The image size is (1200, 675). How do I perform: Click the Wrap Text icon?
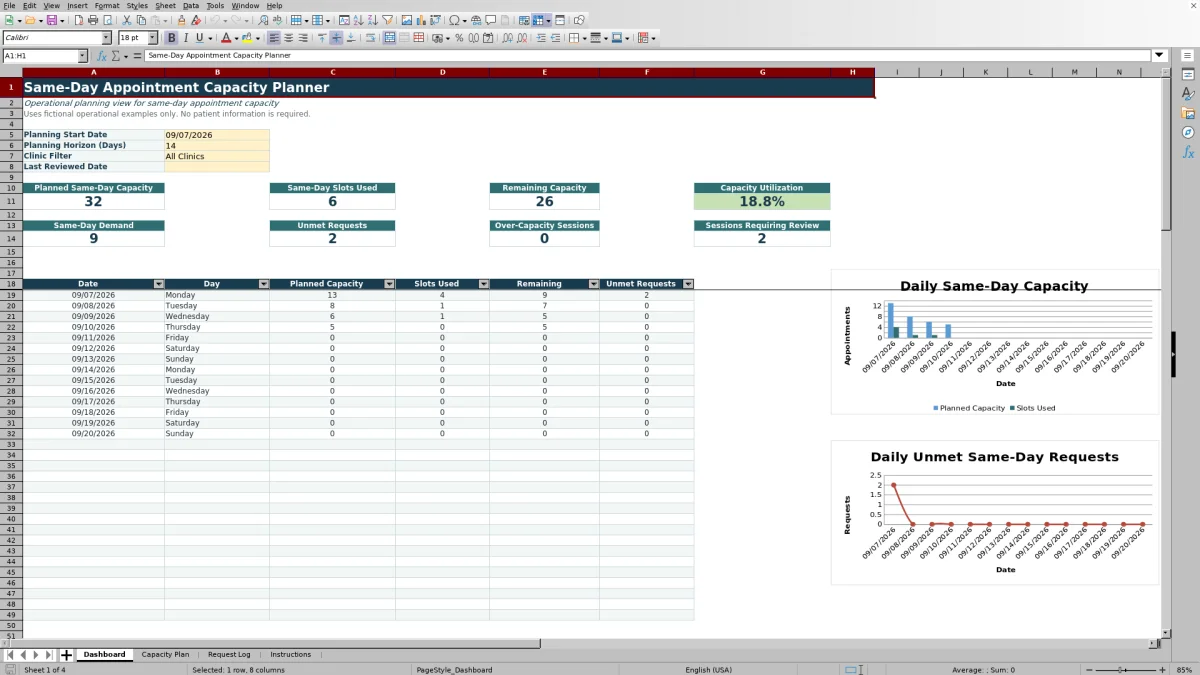(371, 38)
